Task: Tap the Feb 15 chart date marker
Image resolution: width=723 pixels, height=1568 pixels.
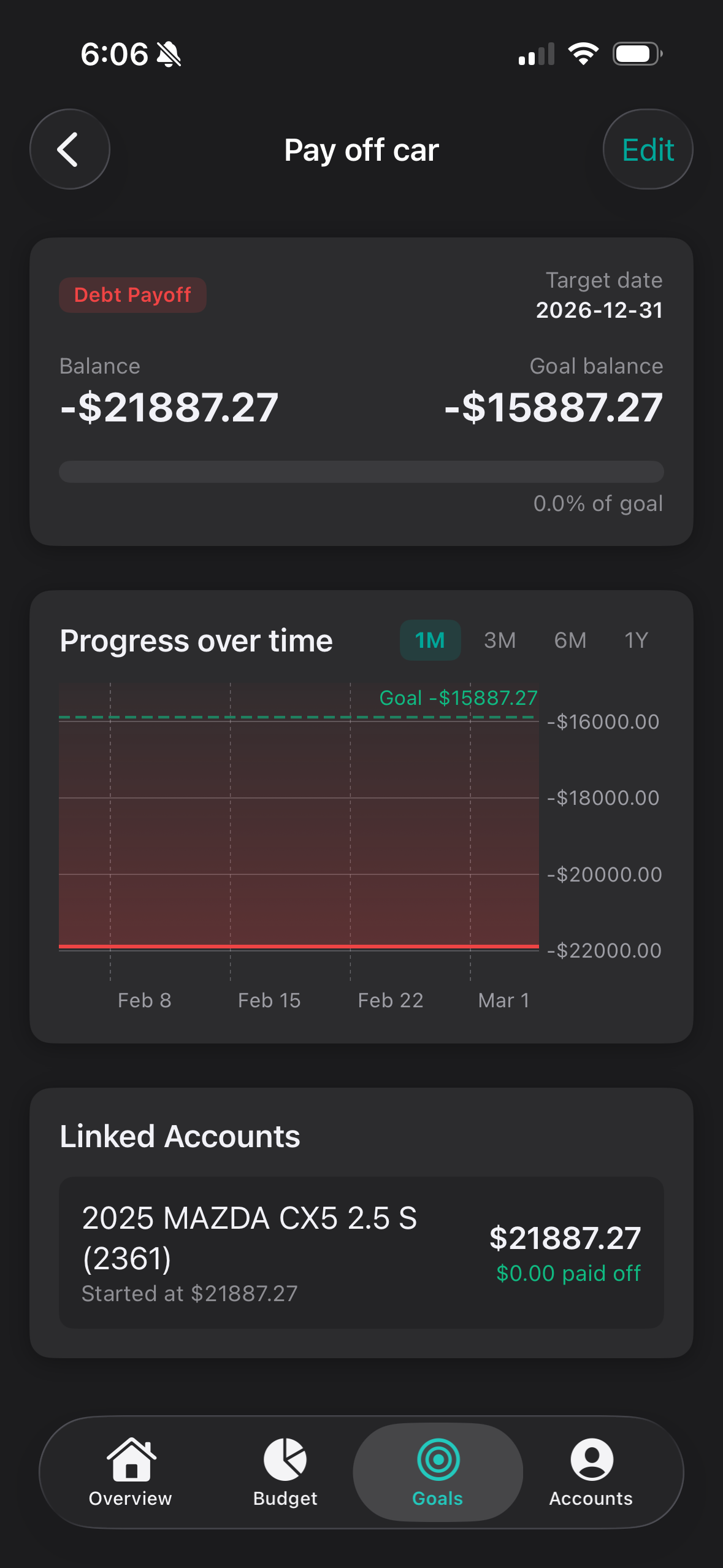Action: 269,1000
